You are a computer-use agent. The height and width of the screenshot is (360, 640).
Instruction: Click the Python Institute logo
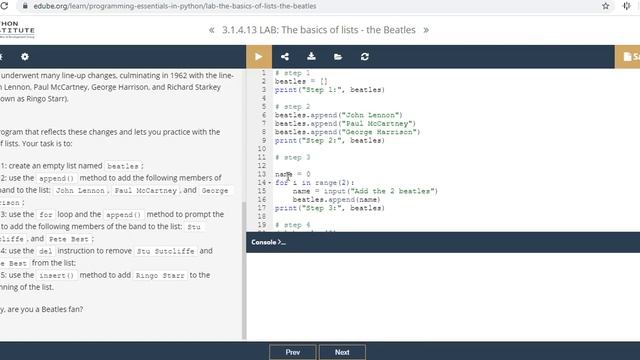coord(17,29)
